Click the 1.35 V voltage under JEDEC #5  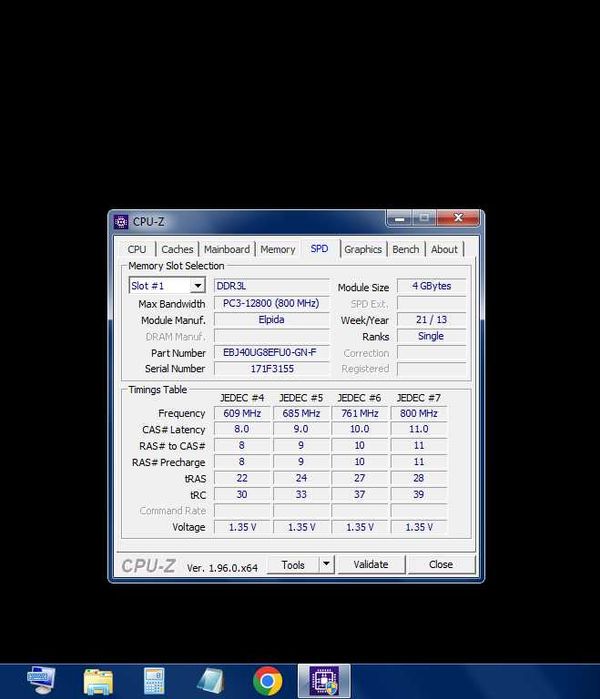tap(301, 527)
